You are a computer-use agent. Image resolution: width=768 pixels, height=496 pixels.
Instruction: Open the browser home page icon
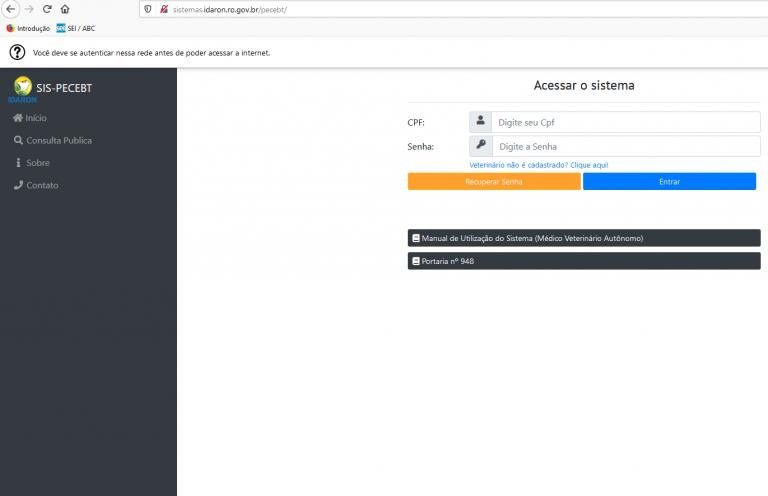(65, 9)
